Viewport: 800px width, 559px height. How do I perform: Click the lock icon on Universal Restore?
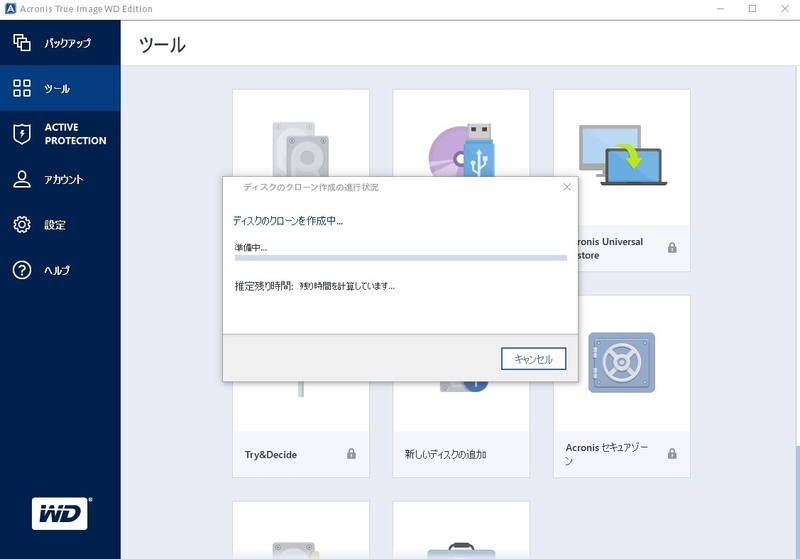pyautogui.click(x=672, y=247)
